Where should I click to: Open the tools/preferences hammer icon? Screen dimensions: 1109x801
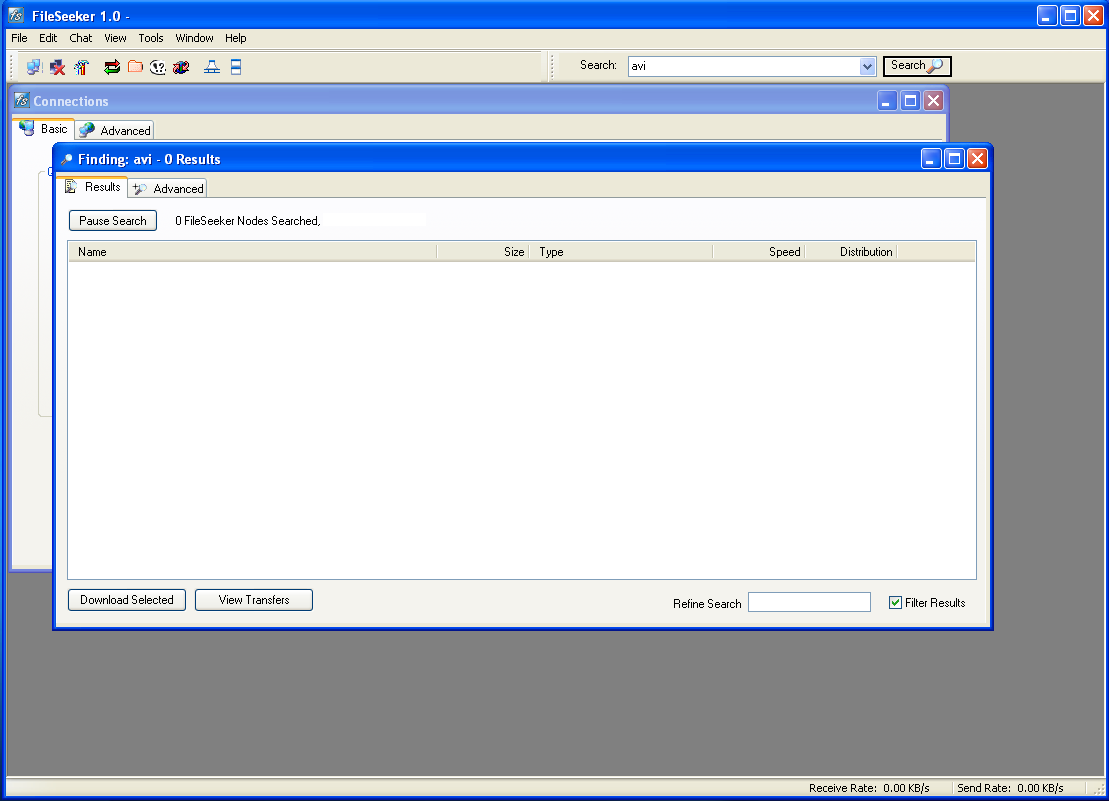pyautogui.click(x=81, y=67)
